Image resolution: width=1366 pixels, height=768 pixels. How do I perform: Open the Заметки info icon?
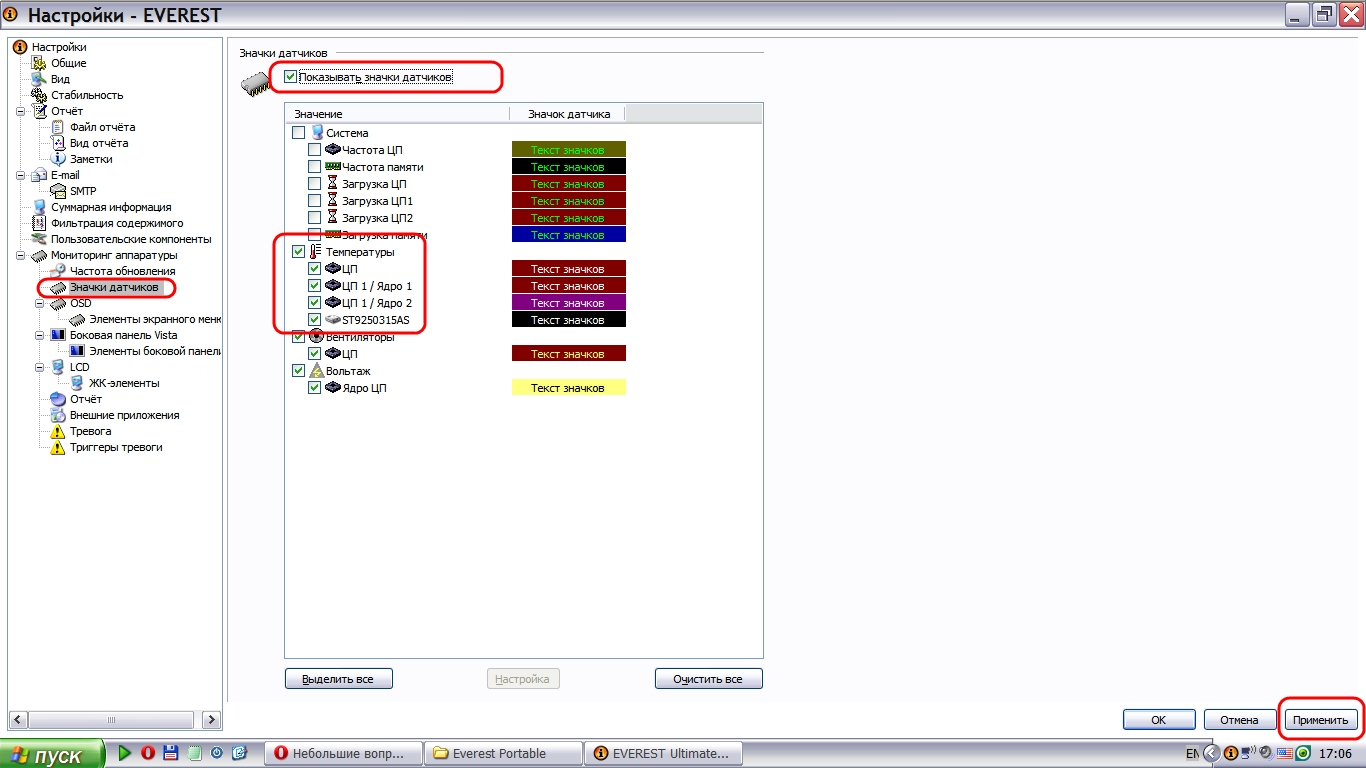click(58, 159)
